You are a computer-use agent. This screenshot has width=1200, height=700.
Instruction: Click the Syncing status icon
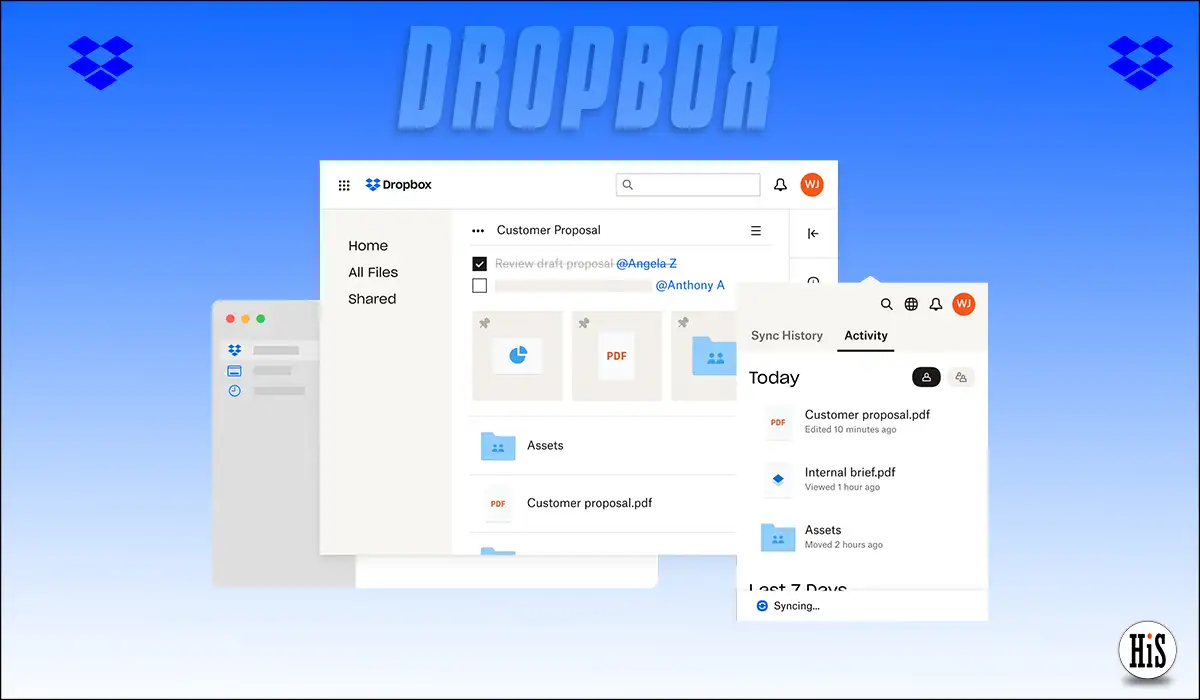(762, 606)
